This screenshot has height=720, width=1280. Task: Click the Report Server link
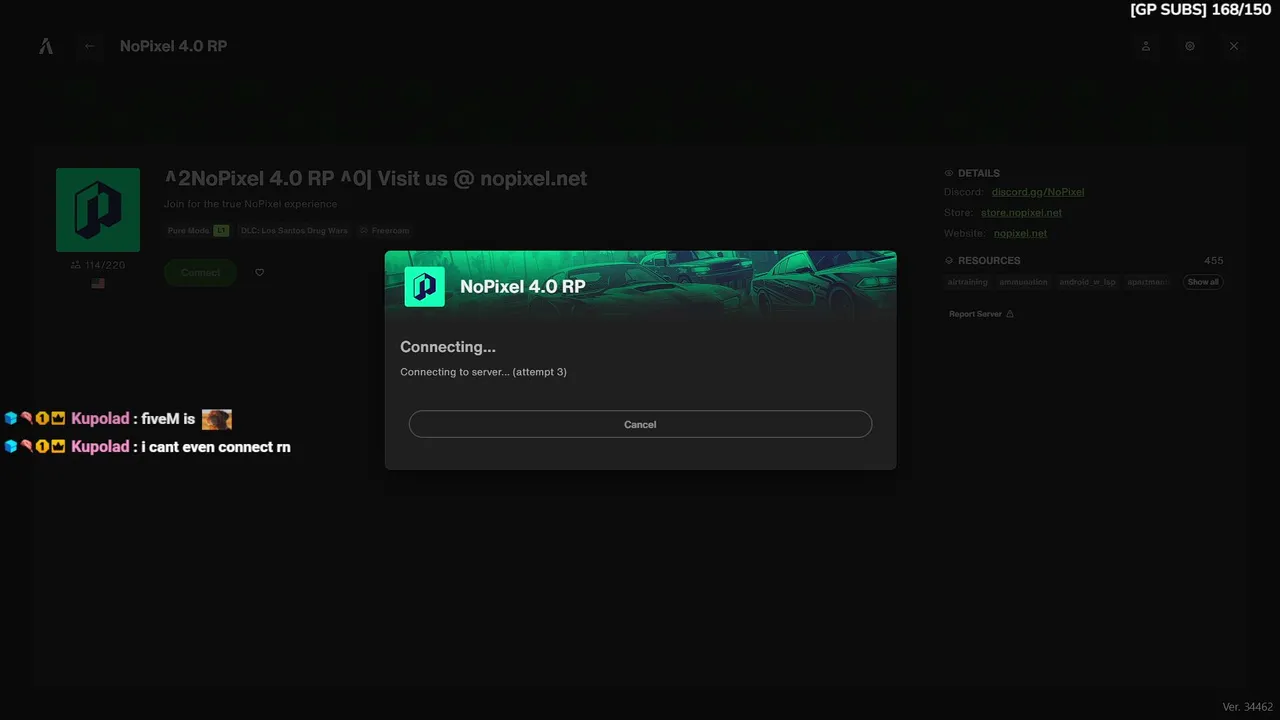[x=981, y=314]
